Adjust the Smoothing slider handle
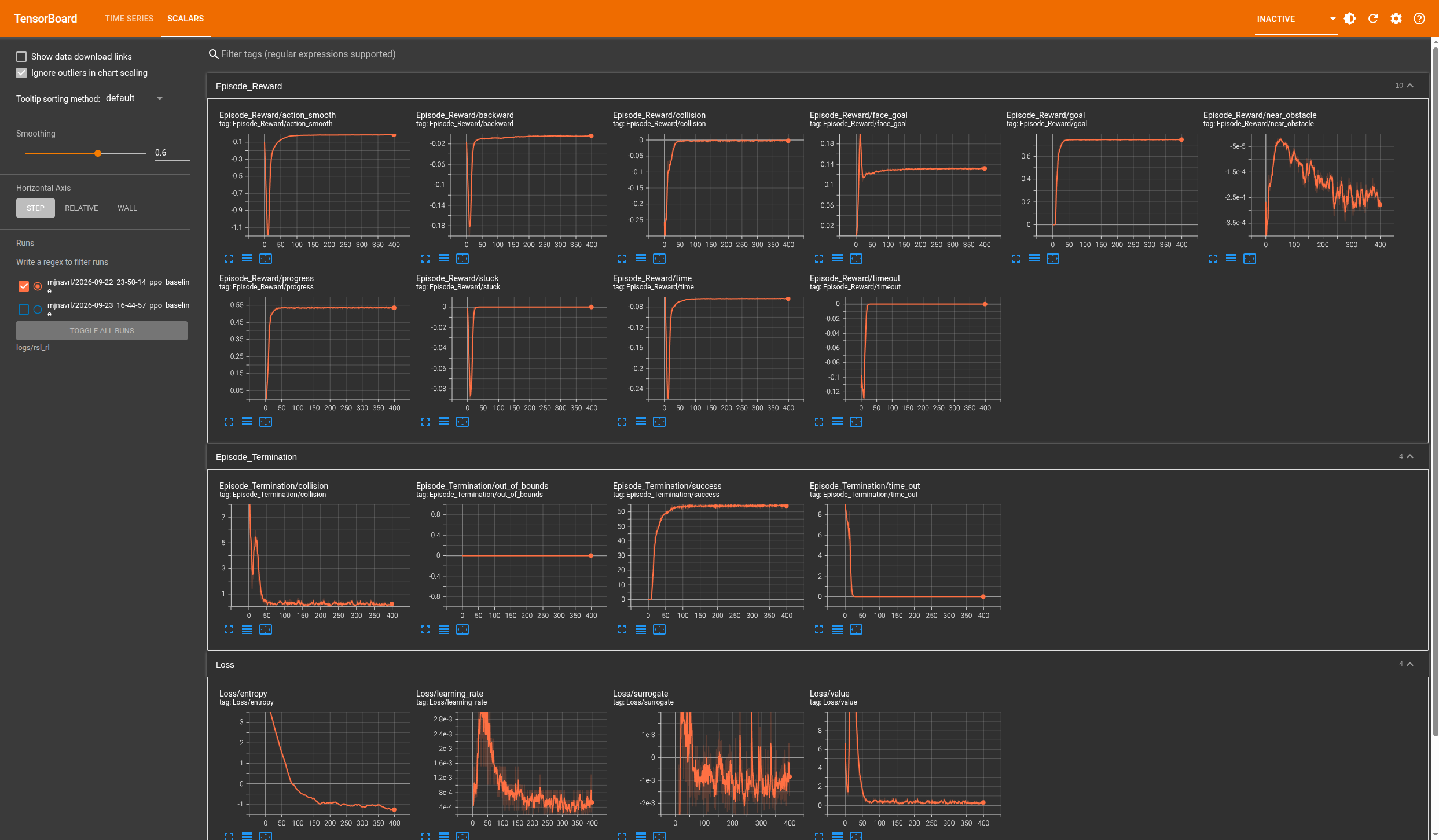 pyautogui.click(x=98, y=153)
